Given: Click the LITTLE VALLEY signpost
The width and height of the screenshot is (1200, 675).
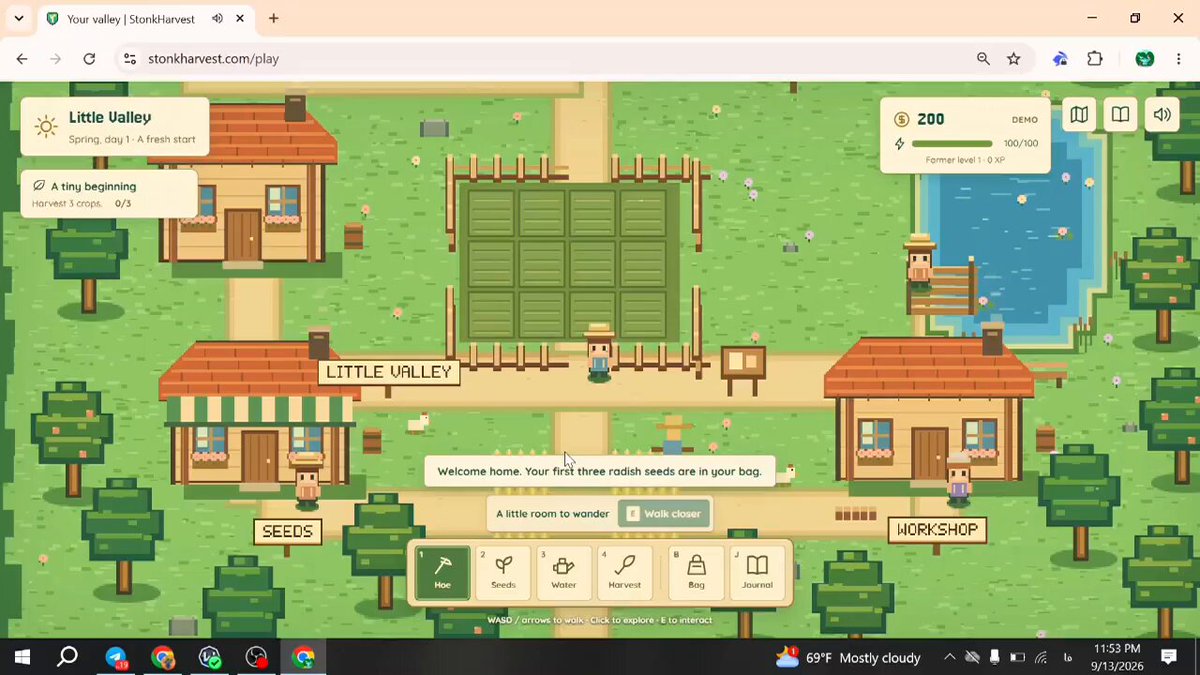Looking at the screenshot, I should point(389,372).
